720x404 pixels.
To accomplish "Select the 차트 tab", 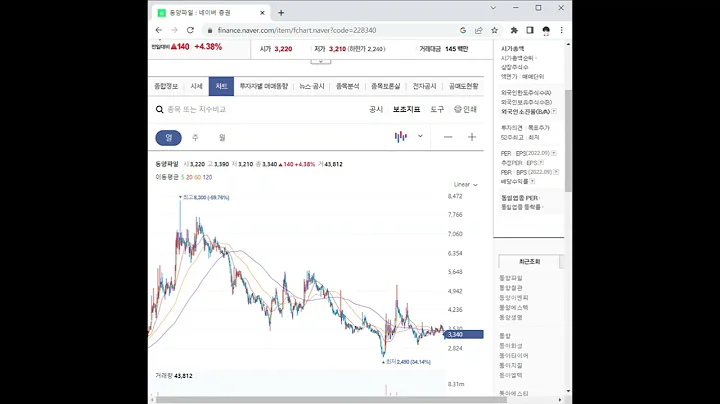I will pyautogui.click(x=221, y=86).
